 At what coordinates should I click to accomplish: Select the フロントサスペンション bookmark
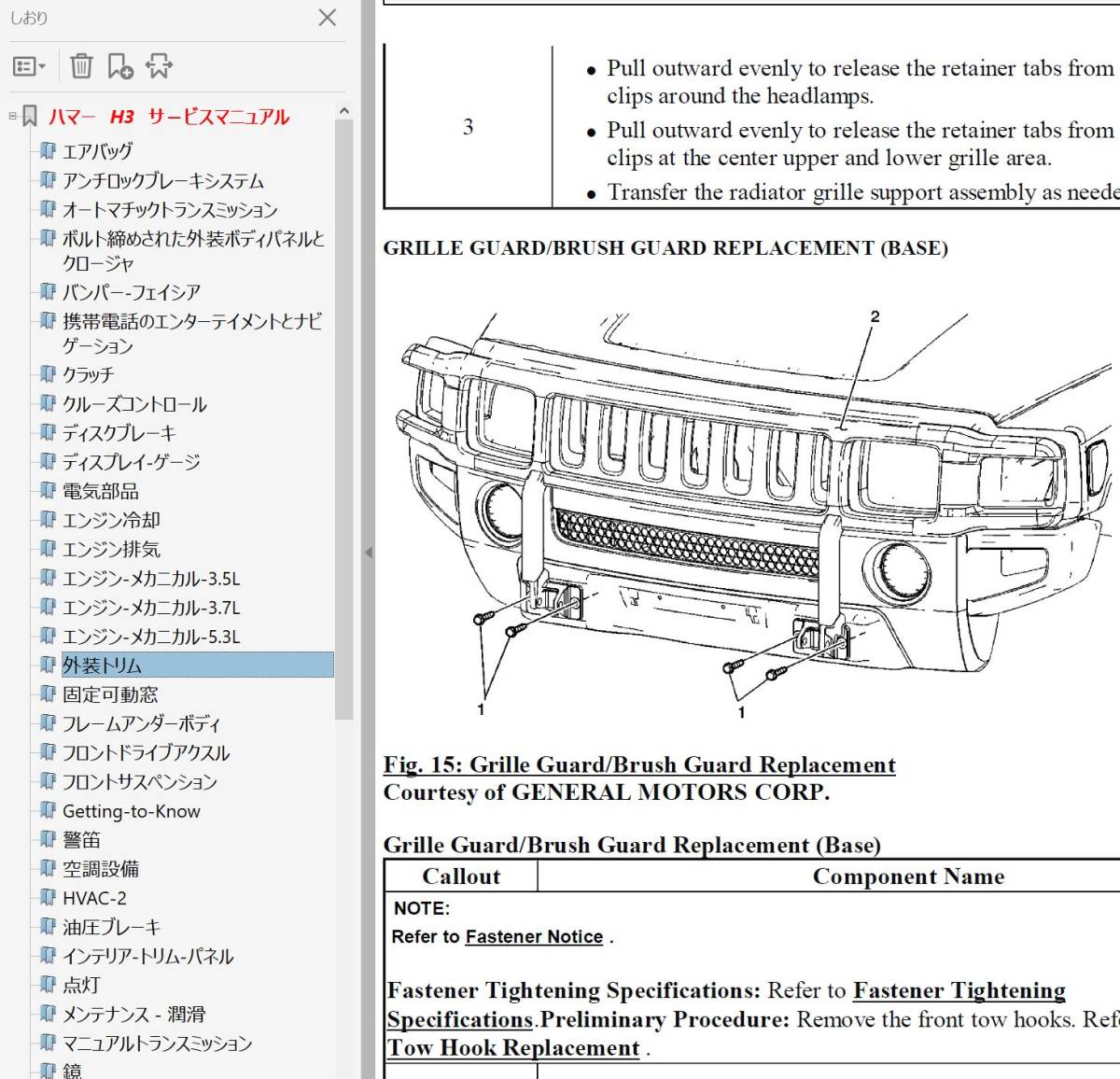tap(140, 781)
